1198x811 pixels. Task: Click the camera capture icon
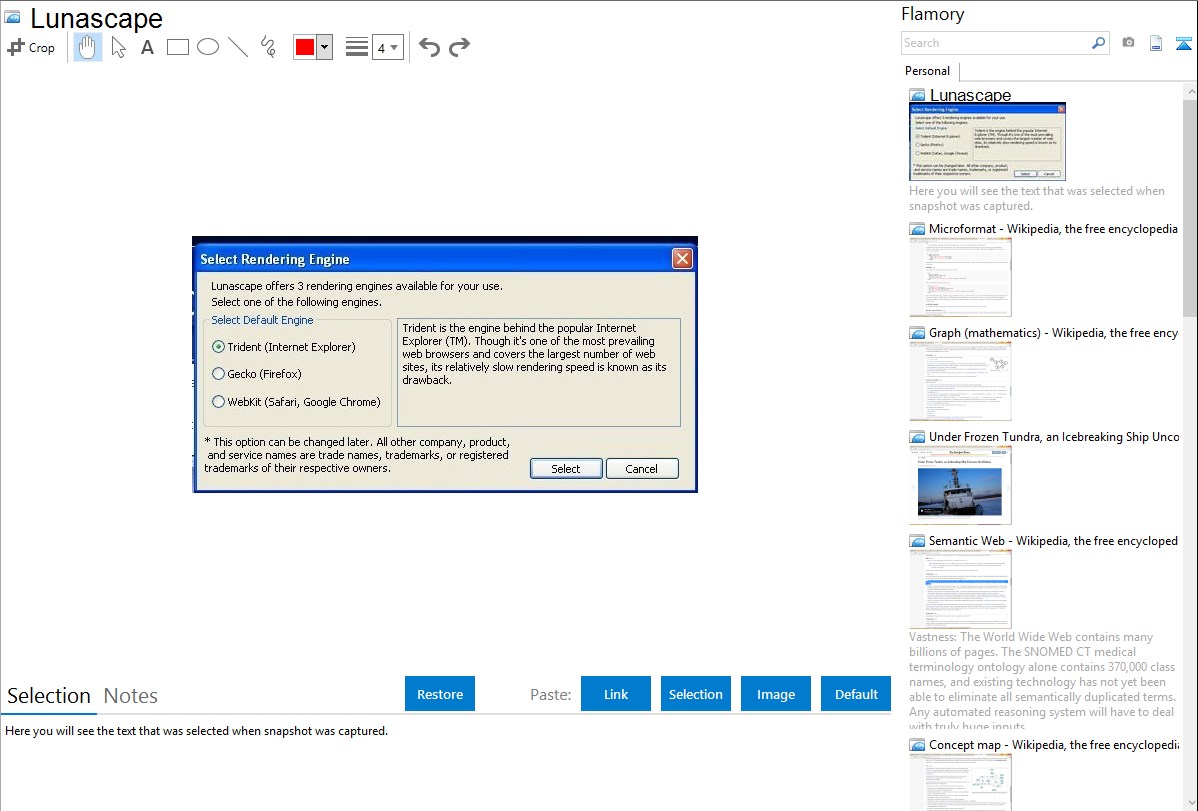[1128, 43]
